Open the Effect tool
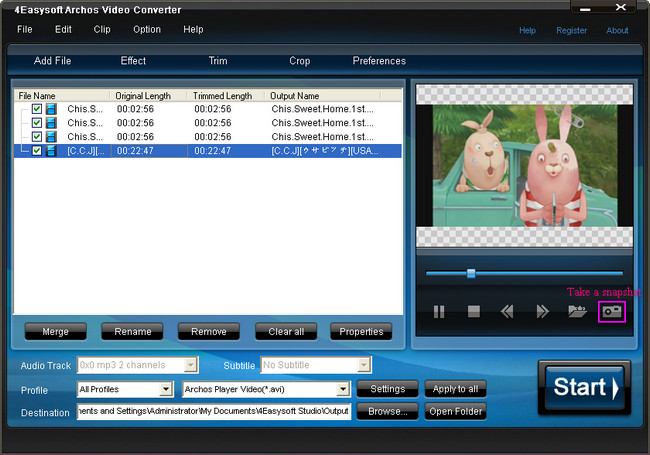This screenshot has height=455, width=650. pyautogui.click(x=133, y=61)
